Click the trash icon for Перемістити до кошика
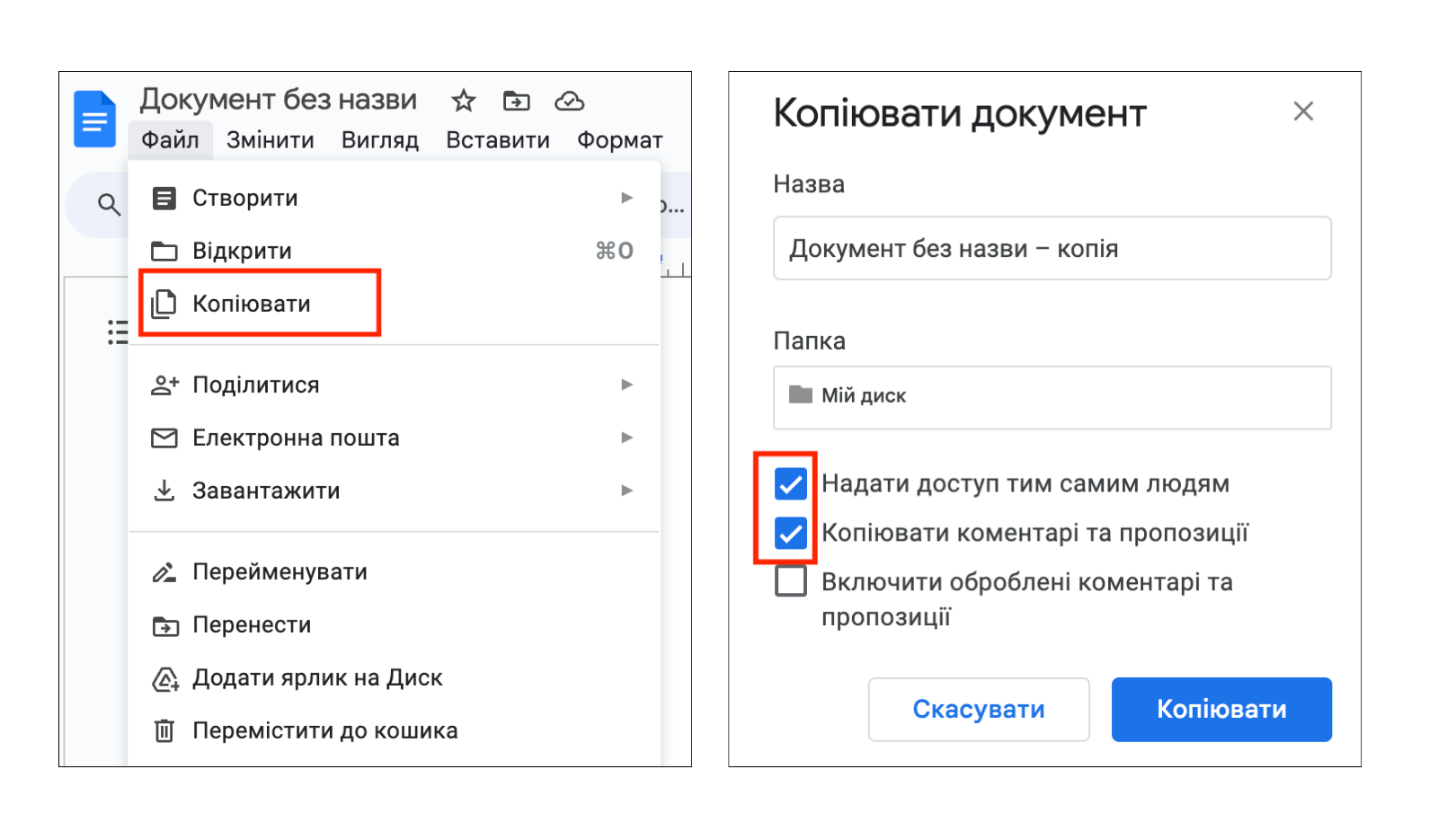 click(164, 730)
